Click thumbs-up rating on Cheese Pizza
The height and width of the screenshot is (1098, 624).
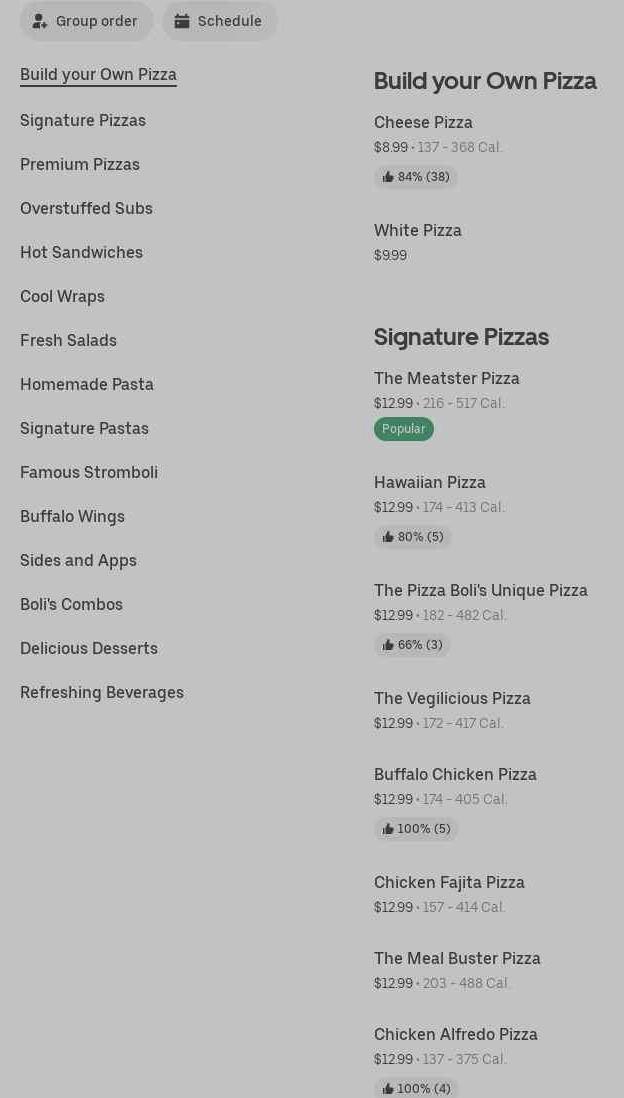(416, 177)
